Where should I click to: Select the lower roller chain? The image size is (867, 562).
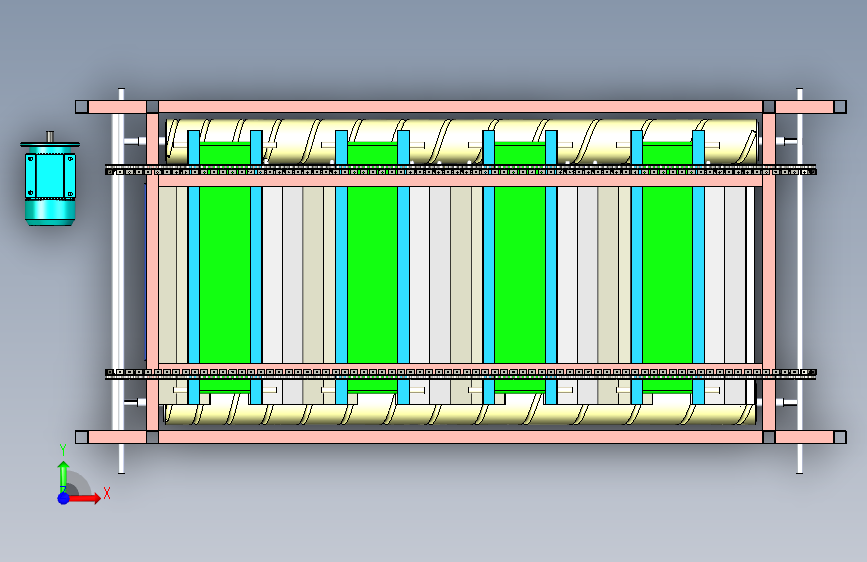point(461,373)
